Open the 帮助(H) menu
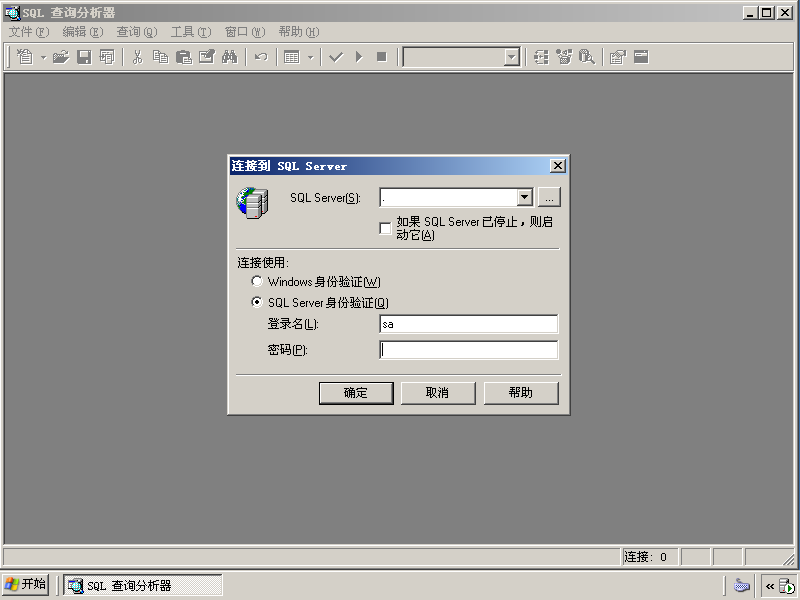The width and height of the screenshot is (800, 600). (x=299, y=32)
